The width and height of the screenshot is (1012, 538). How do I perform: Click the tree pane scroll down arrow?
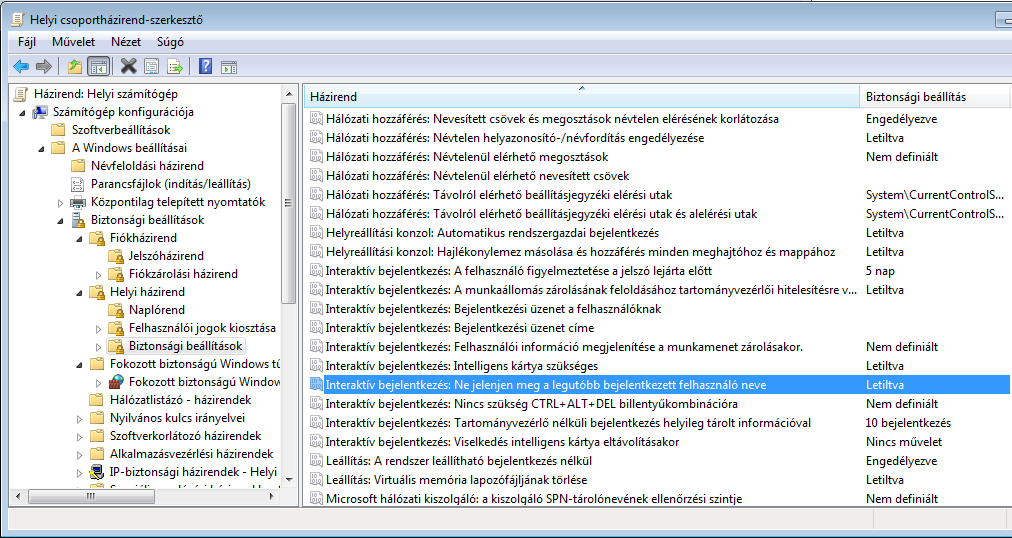(x=290, y=479)
